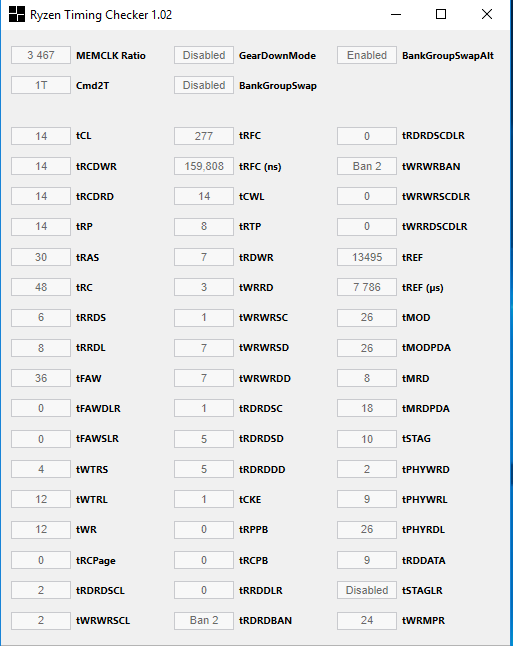
Task: Select the Cmd2T 1T value box
Action: (41, 85)
